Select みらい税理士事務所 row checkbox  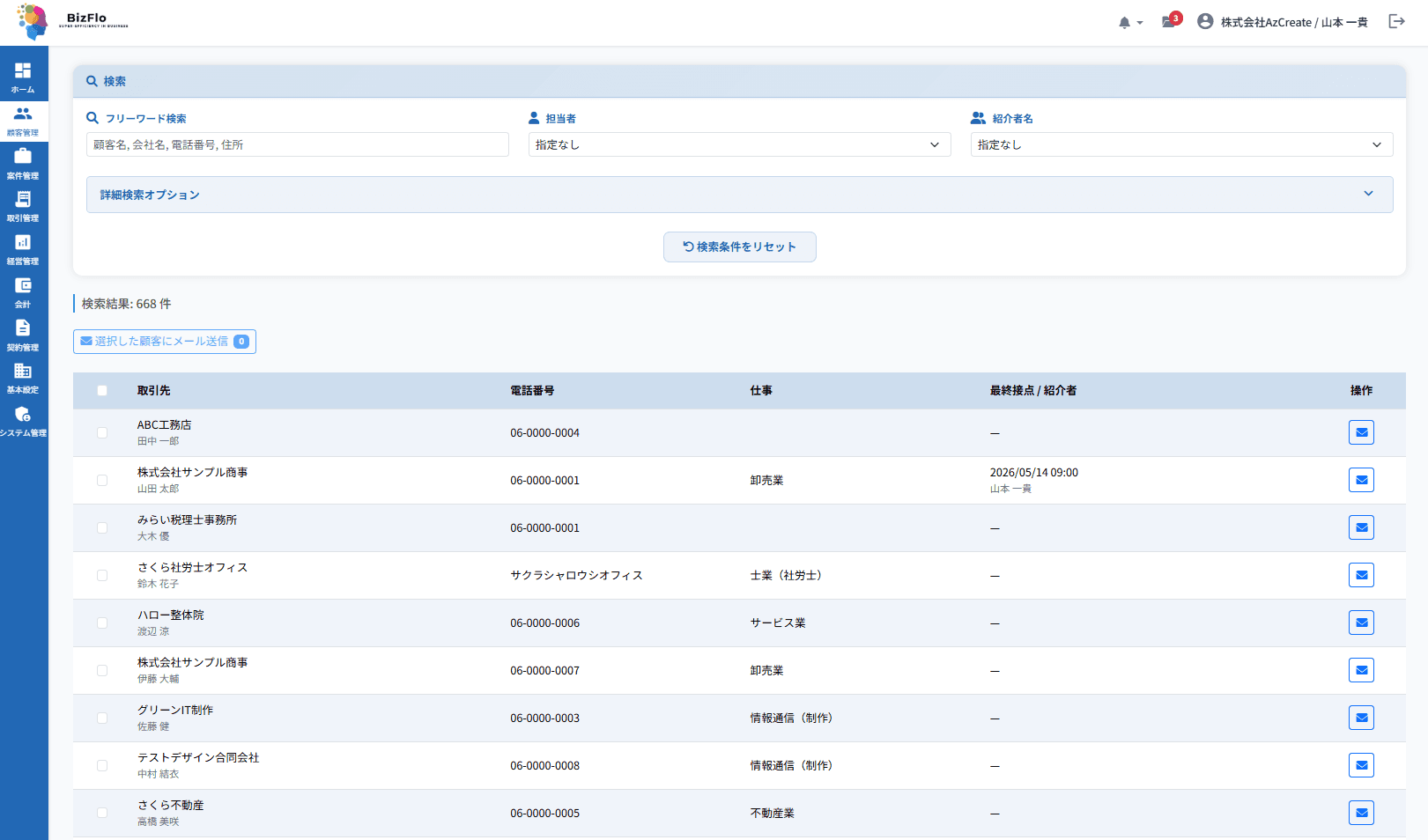102,528
